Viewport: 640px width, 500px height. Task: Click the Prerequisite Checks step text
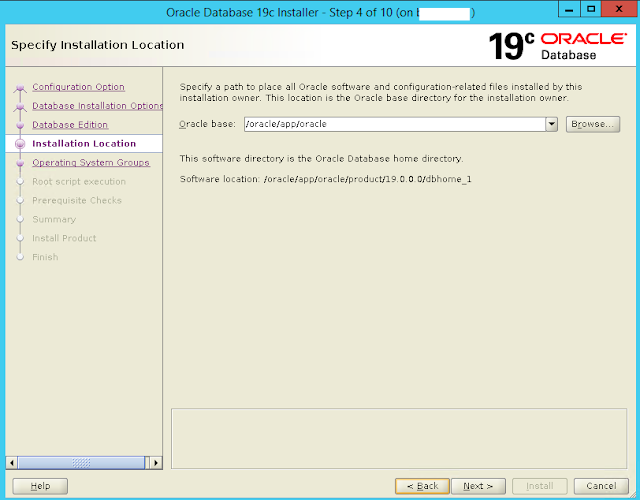[x=77, y=200]
